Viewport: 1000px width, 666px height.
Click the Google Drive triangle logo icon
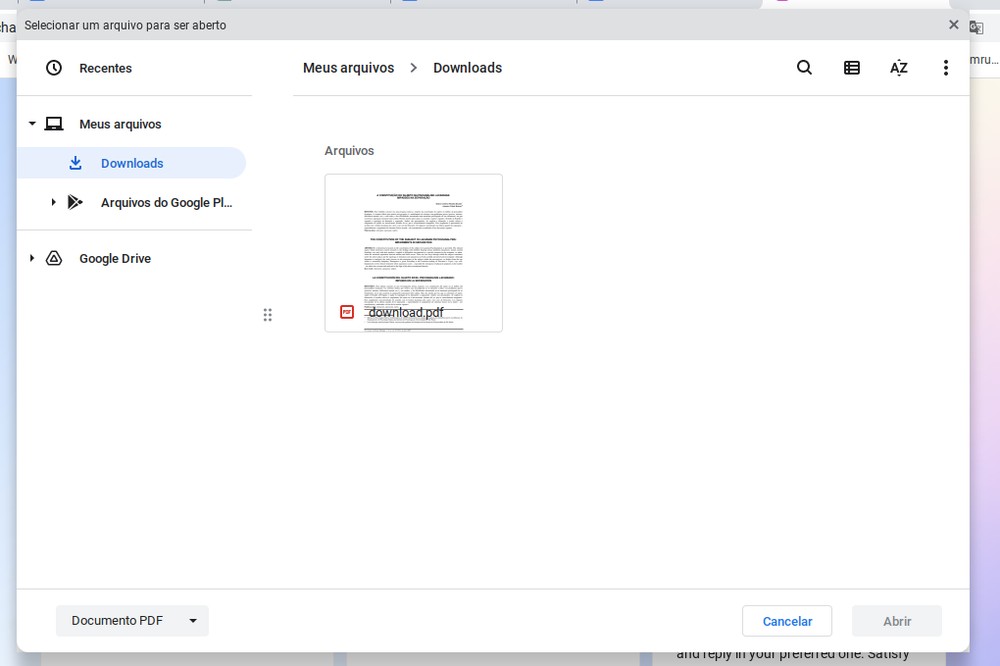54,258
